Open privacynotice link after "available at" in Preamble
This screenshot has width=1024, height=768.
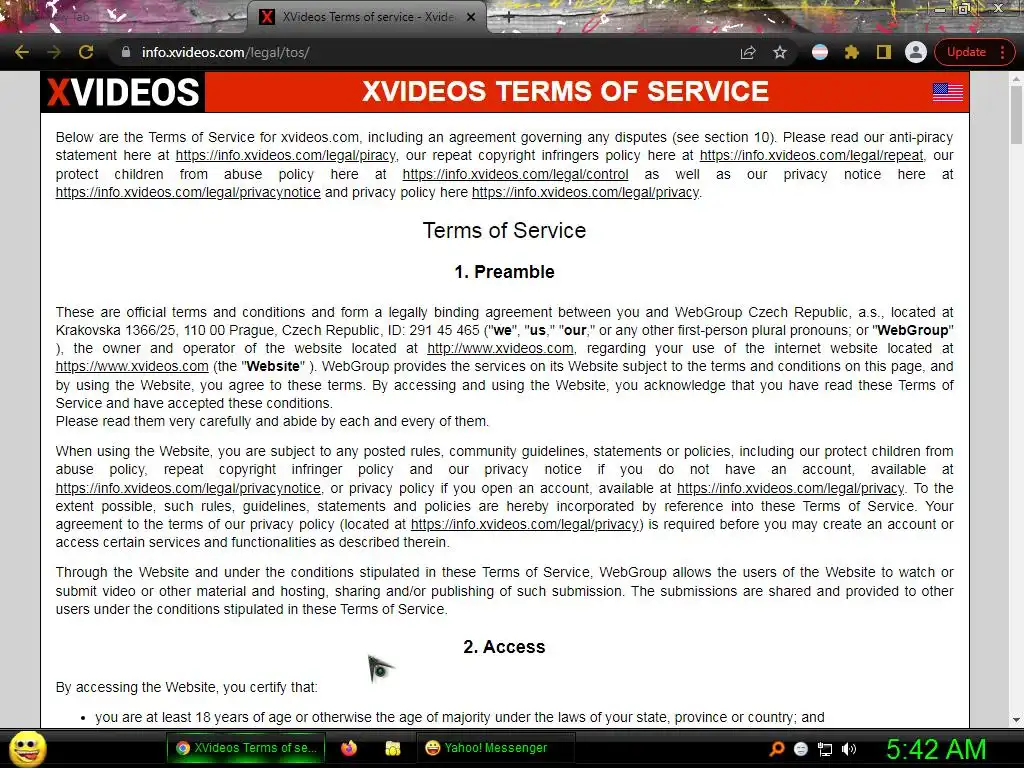(x=188, y=488)
